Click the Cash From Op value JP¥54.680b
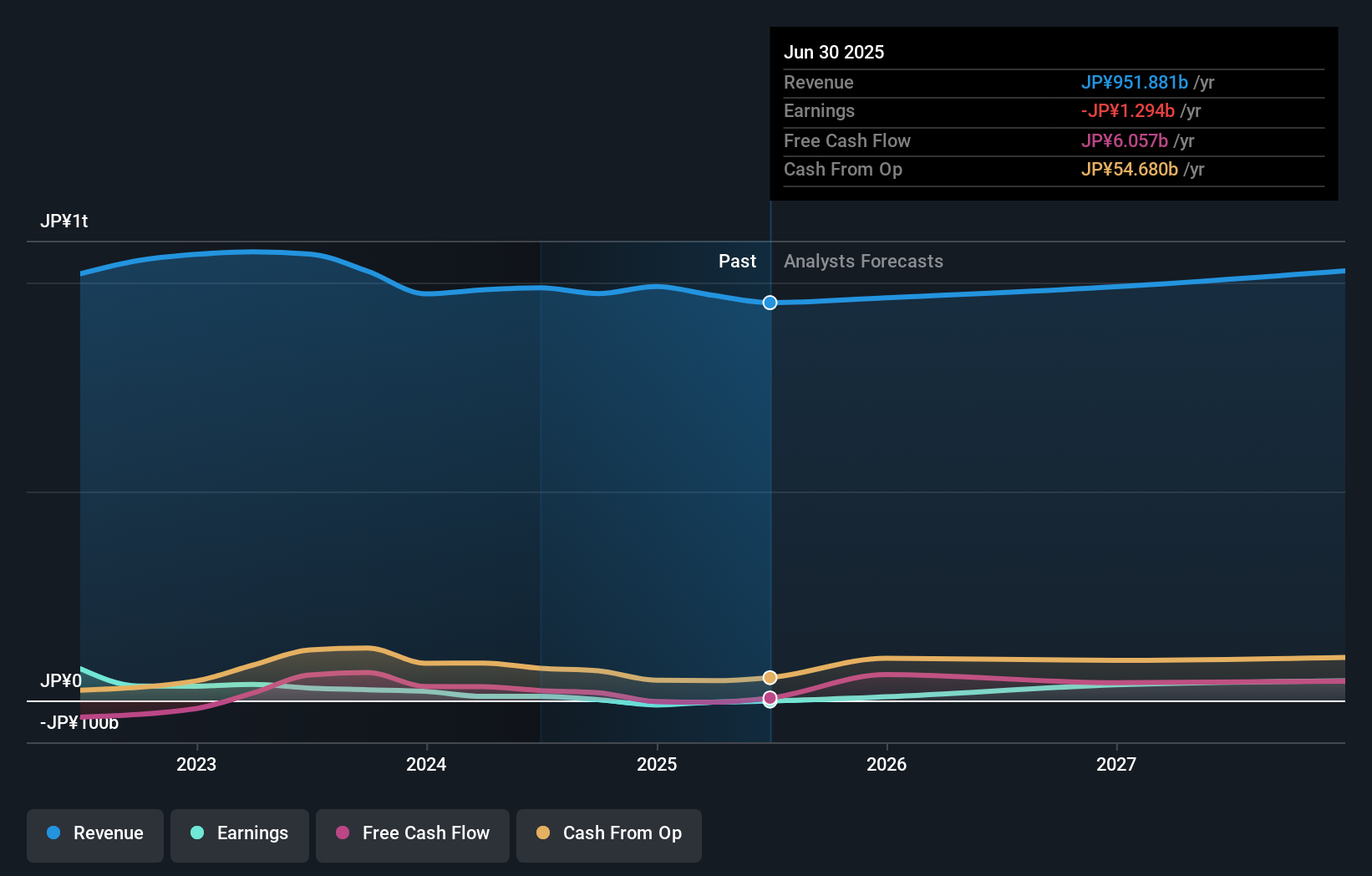The image size is (1372, 876). click(x=1130, y=170)
